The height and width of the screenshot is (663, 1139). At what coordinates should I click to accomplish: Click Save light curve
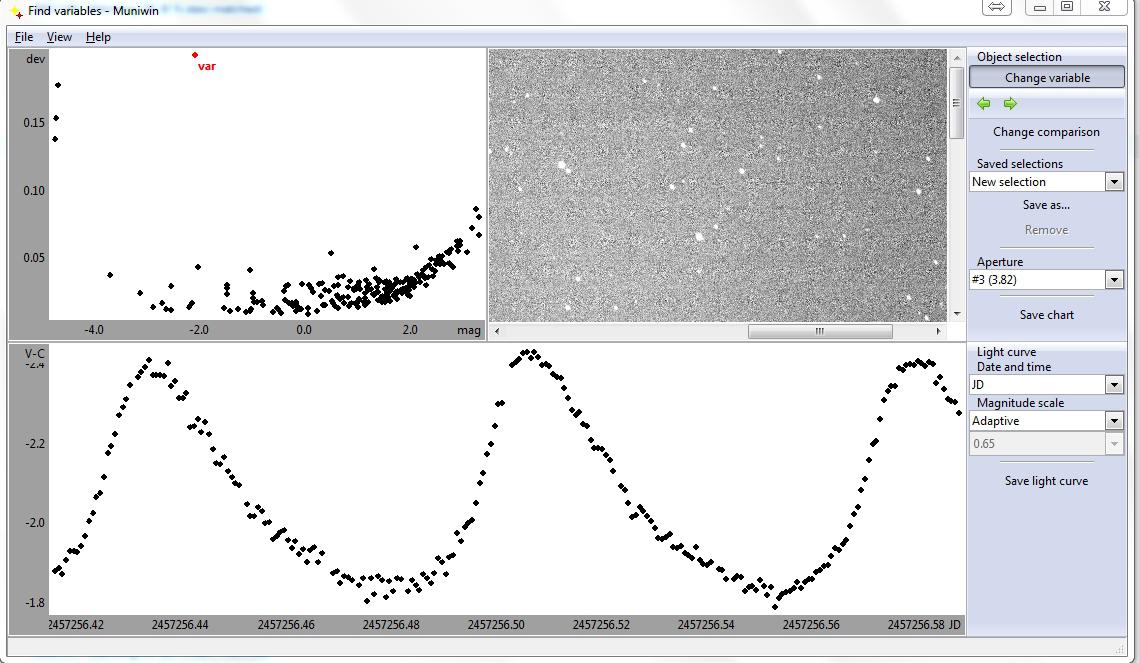(1046, 481)
